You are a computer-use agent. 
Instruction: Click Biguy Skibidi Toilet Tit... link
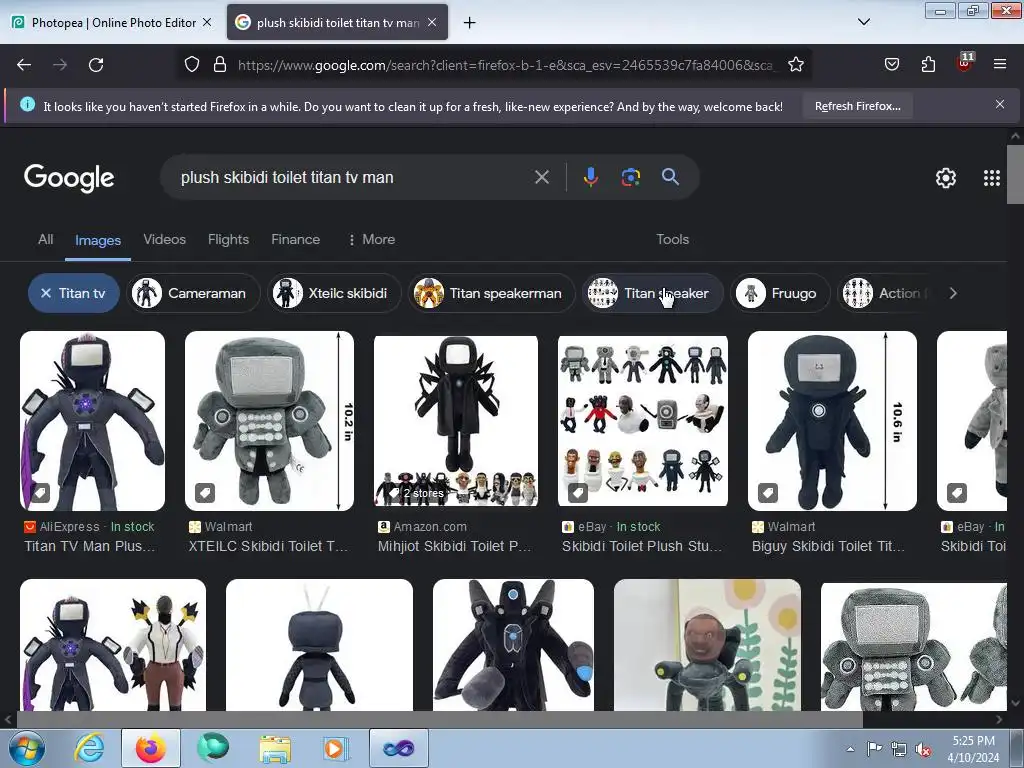point(828,546)
